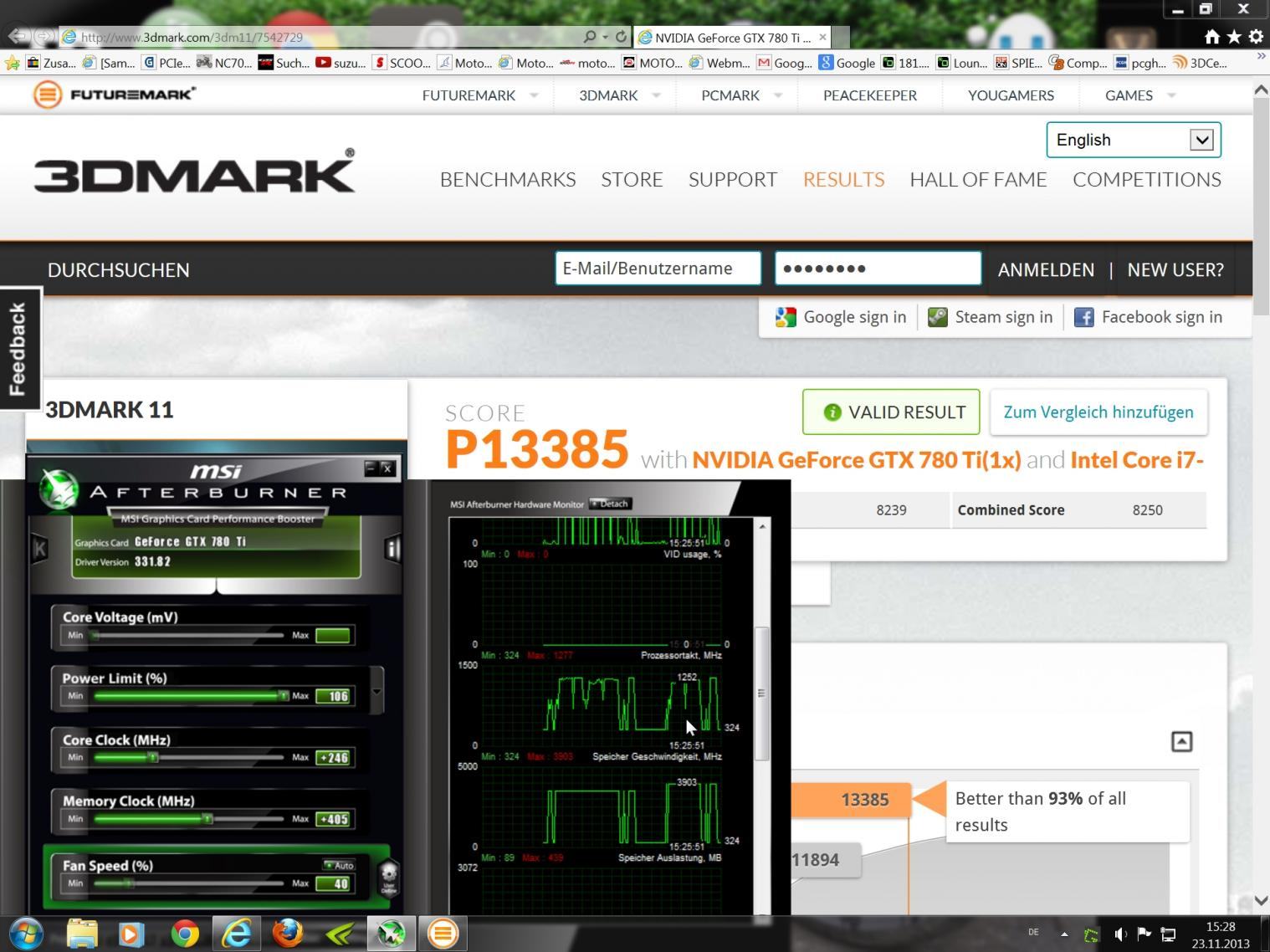
Task: Expand the PCMARK menu arrow
Action: point(778,95)
